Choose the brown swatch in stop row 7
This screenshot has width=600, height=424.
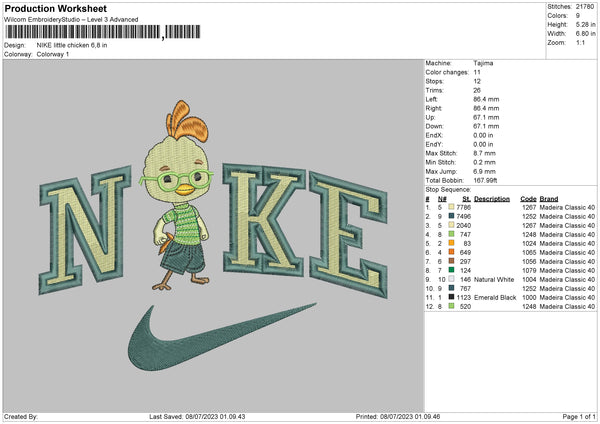click(x=451, y=261)
